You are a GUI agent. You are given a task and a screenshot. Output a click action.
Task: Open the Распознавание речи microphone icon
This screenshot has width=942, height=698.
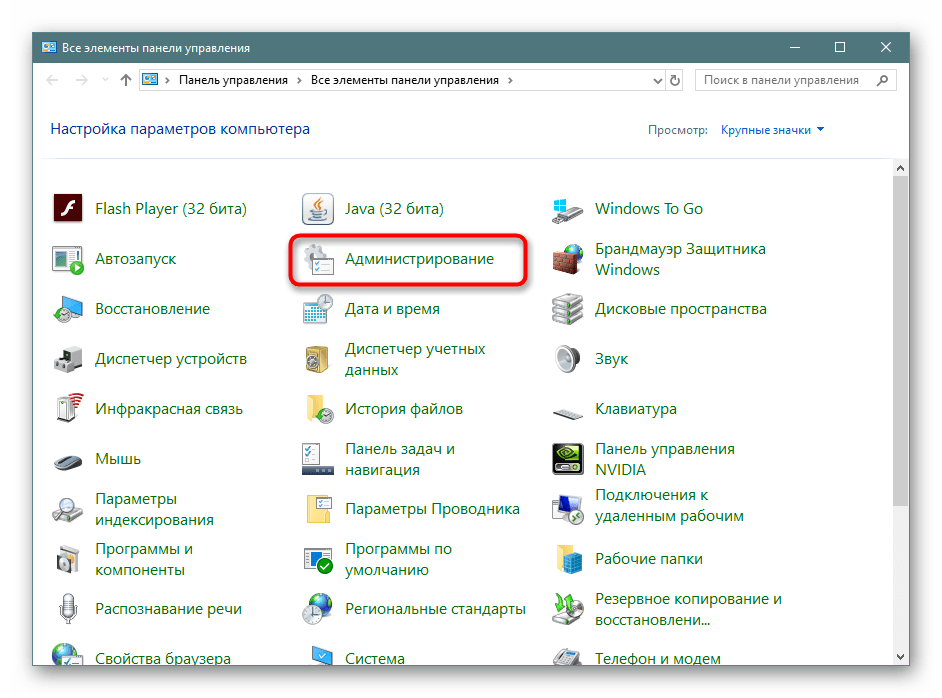68,608
